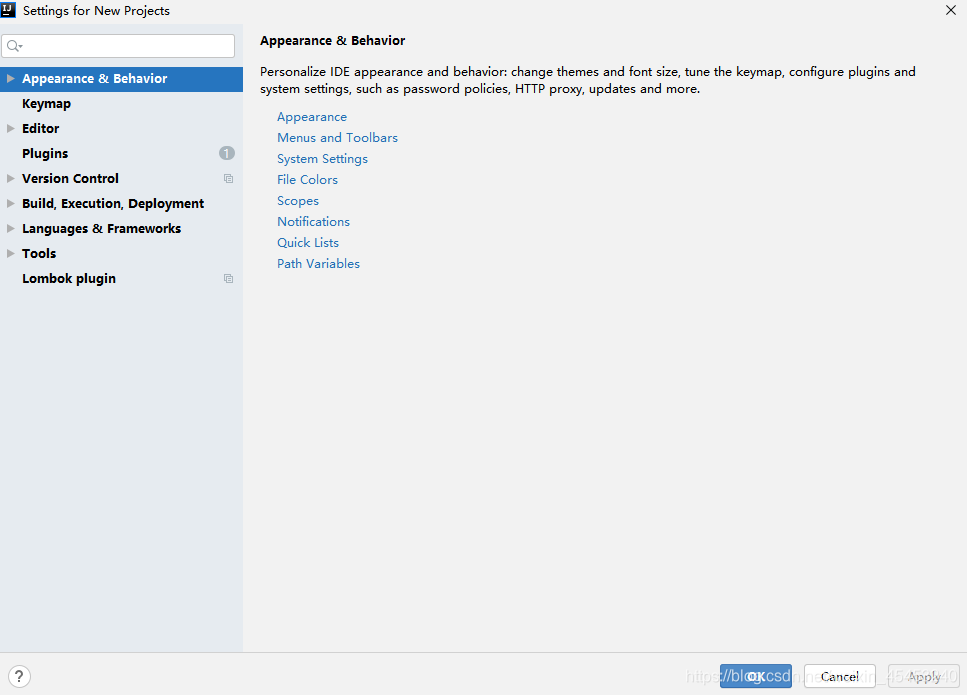The height and width of the screenshot is (695, 967).
Task: Click the IntelliJ logo in title bar
Action: [x=8, y=10]
